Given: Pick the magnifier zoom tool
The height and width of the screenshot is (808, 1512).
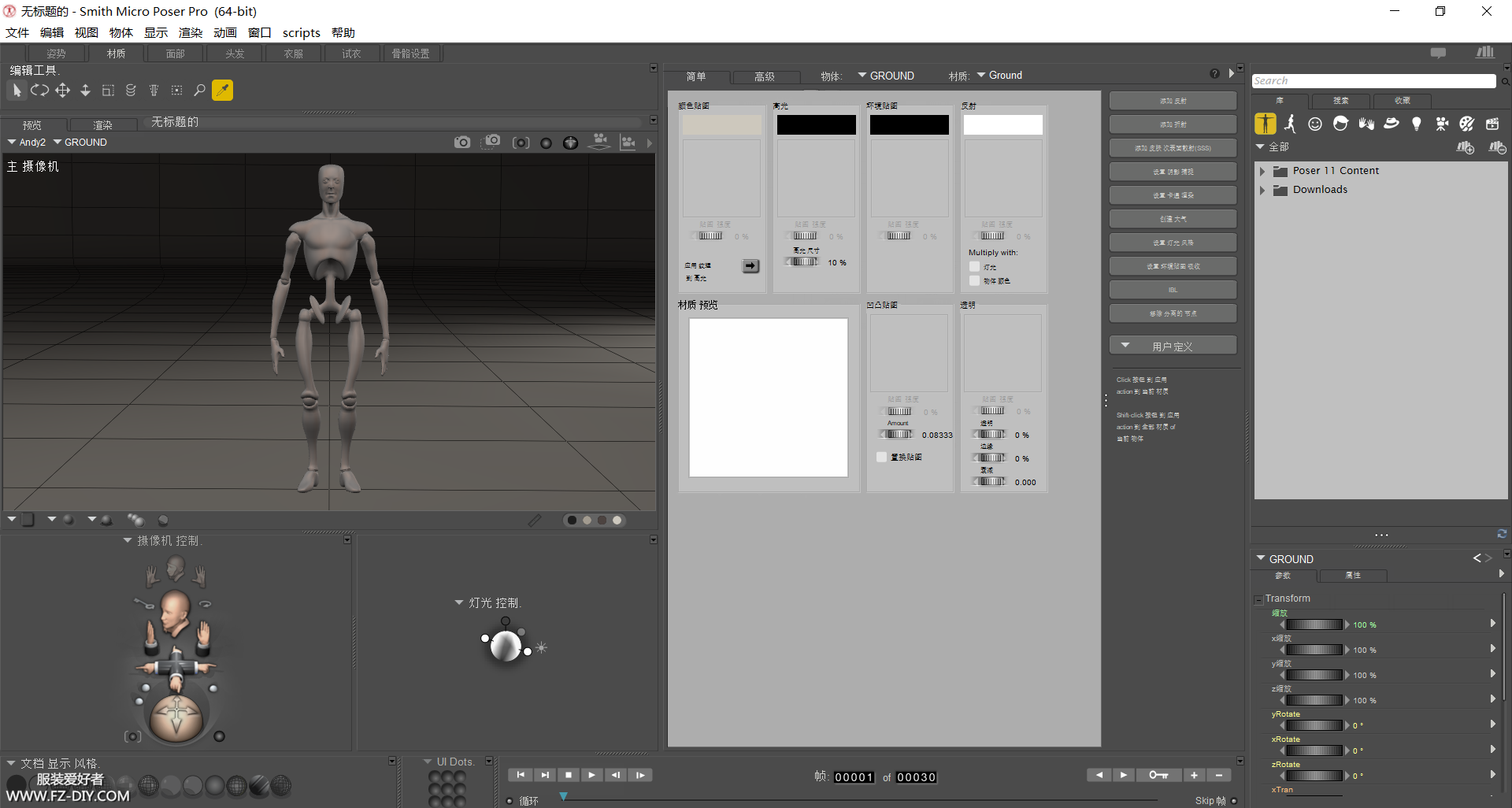Looking at the screenshot, I should [x=199, y=91].
